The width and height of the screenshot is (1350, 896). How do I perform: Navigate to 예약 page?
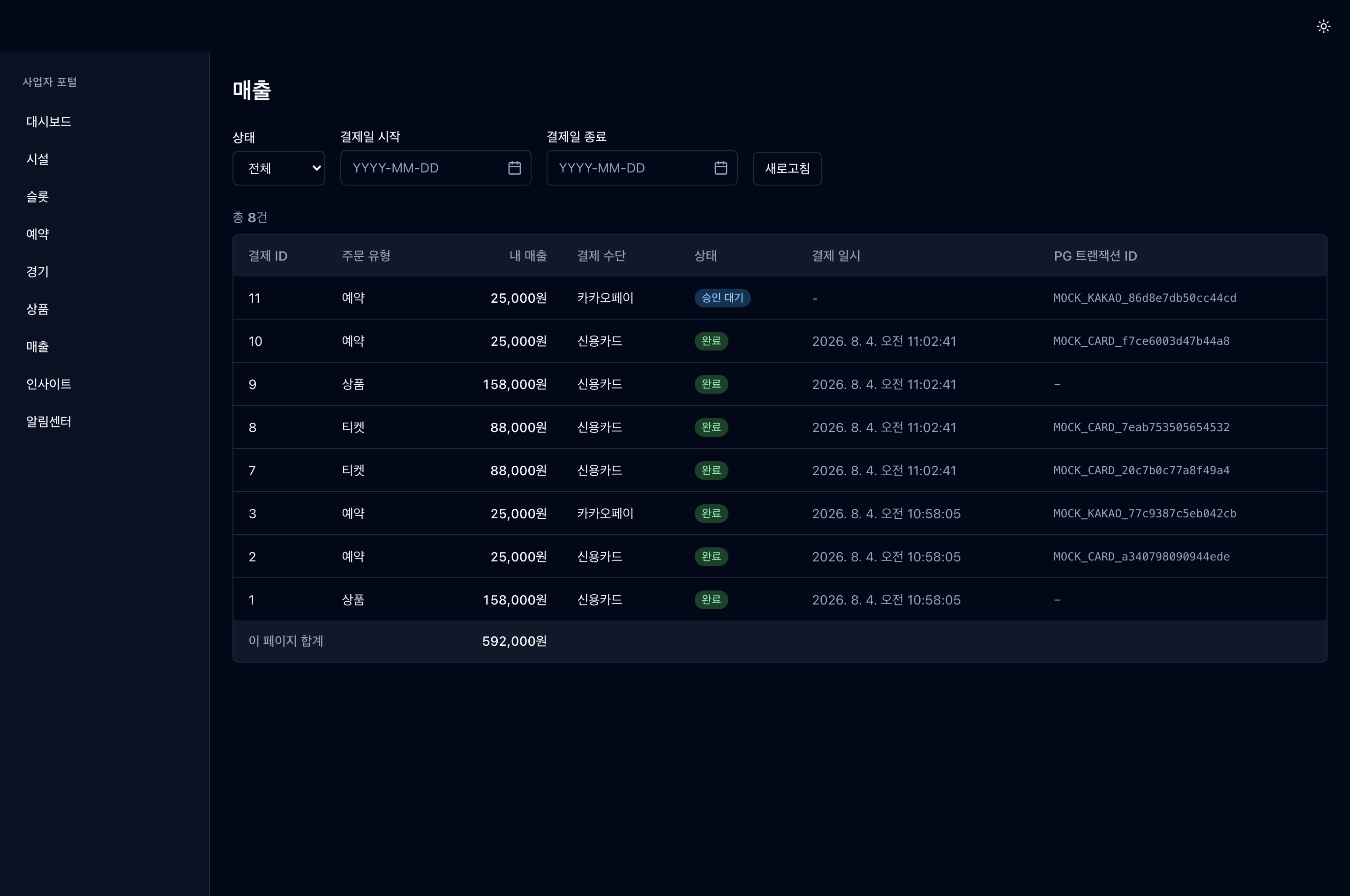[x=37, y=234]
